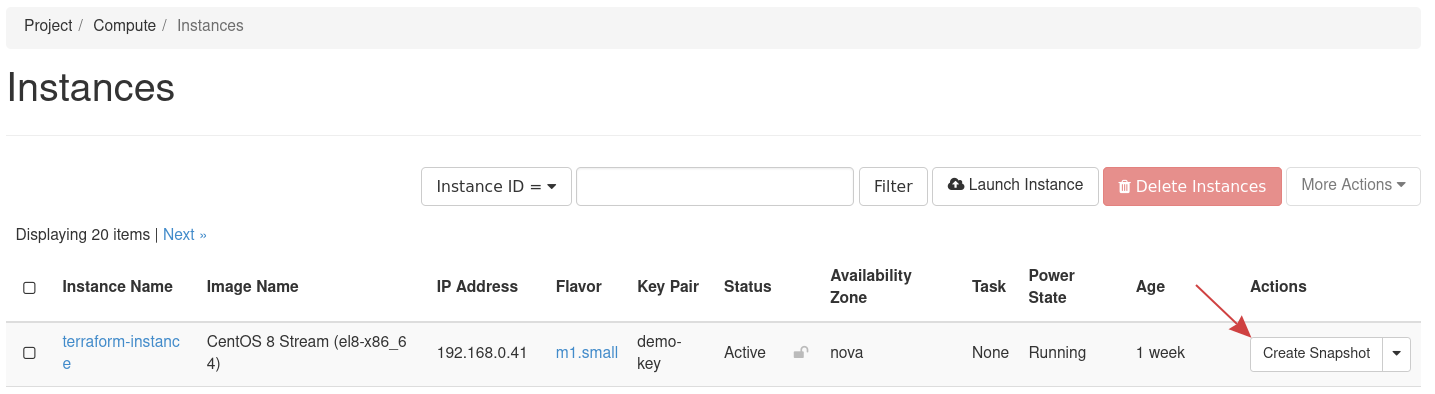The height and width of the screenshot is (394, 1435).
Task: Click the cloud icon on Launch Instance
Action: (x=956, y=185)
